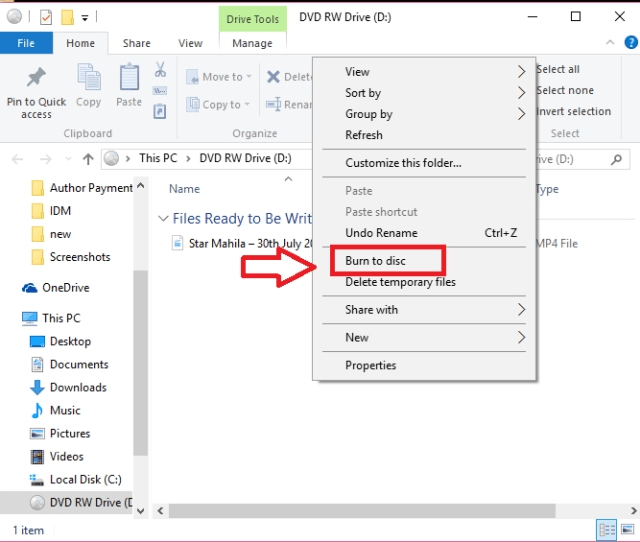Click the Up arrow navigation button
Screen dimensions: 640x542
(x=88, y=159)
